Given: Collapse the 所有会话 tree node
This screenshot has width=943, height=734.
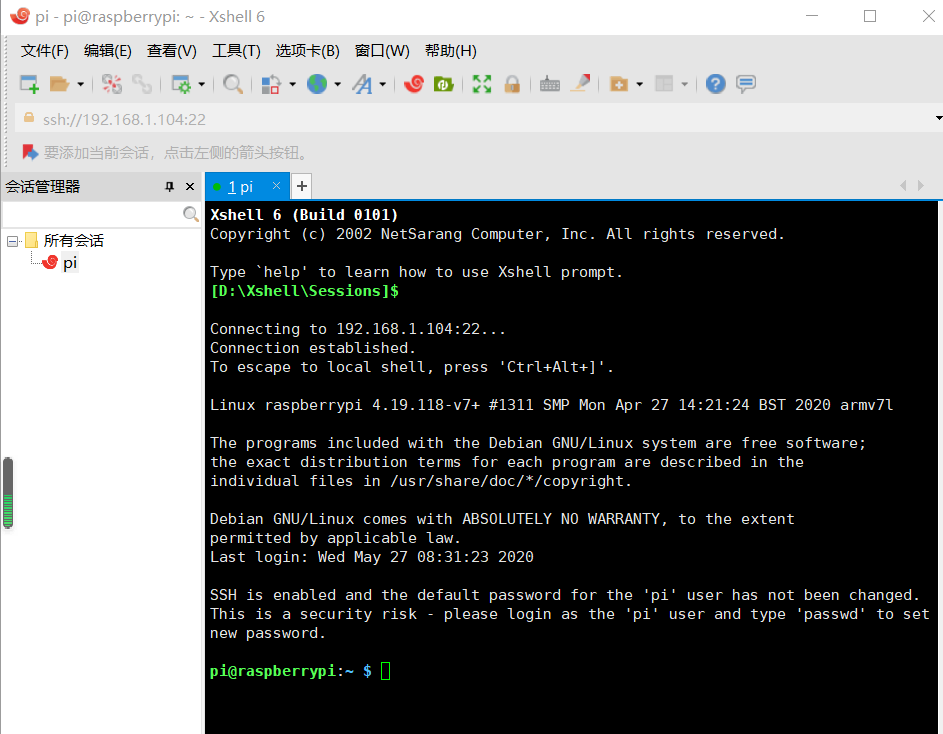Looking at the screenshot, I should coord(12,241).
